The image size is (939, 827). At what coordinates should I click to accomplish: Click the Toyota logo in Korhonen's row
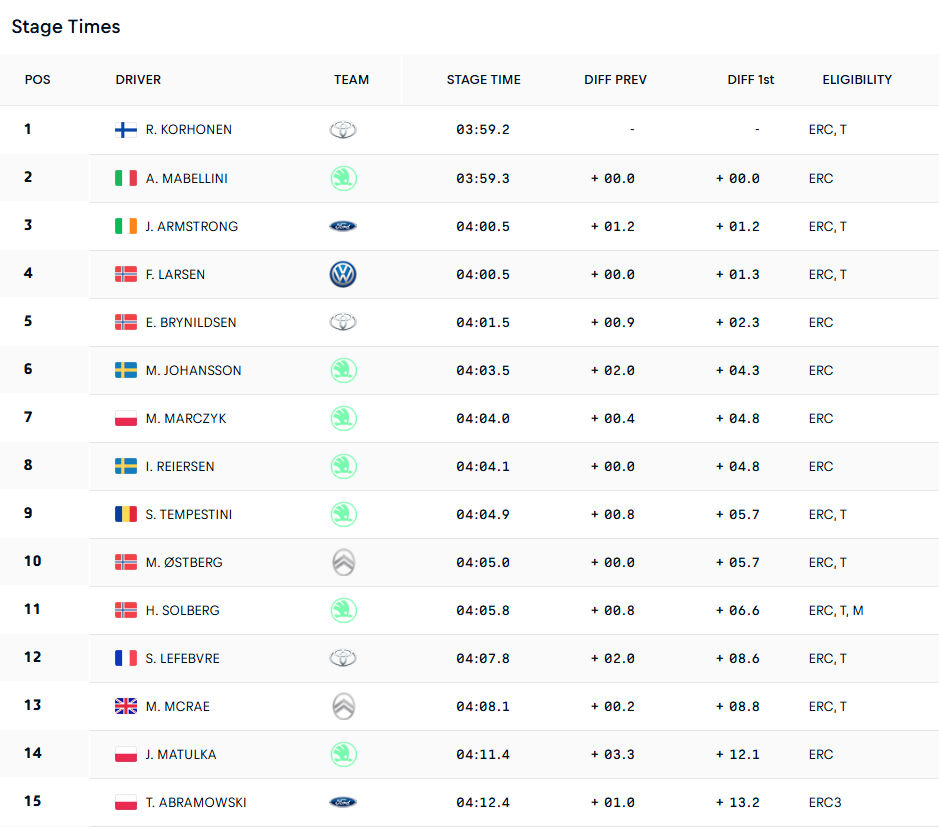pyautogui.click(x=343, y=130)
